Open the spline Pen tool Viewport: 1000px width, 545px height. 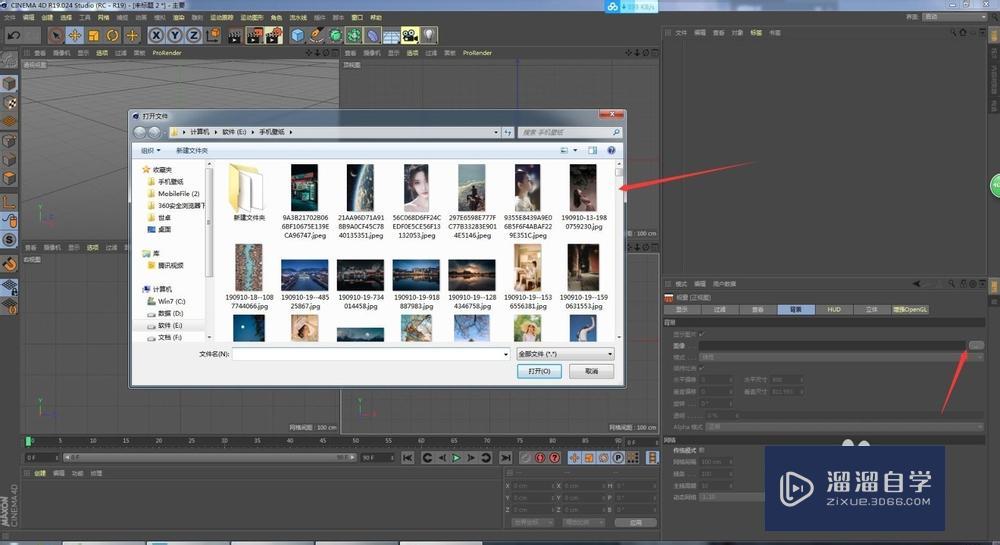click(317, 35)
